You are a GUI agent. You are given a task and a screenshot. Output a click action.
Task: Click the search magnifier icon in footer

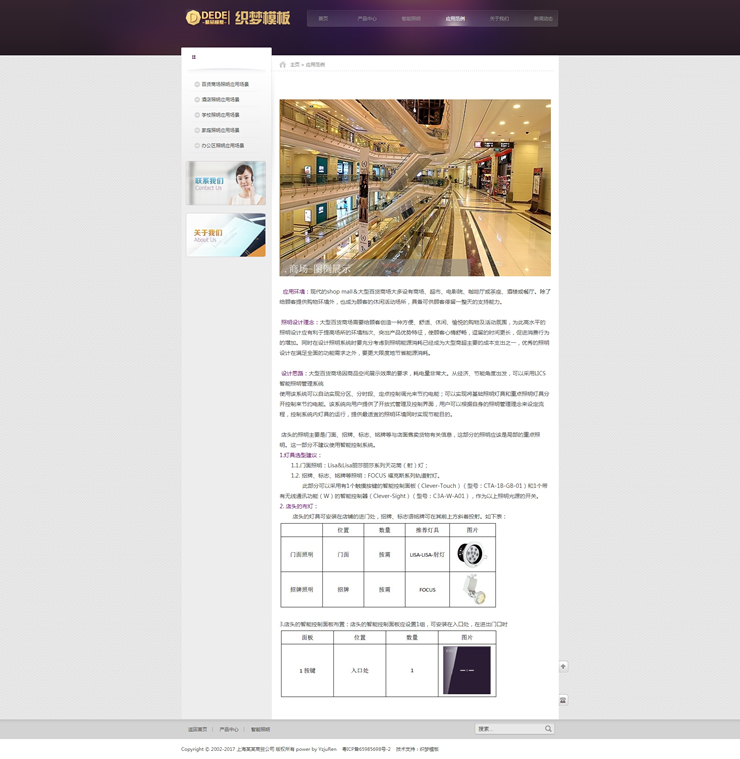pyautogui.click(x=548, y=729)
